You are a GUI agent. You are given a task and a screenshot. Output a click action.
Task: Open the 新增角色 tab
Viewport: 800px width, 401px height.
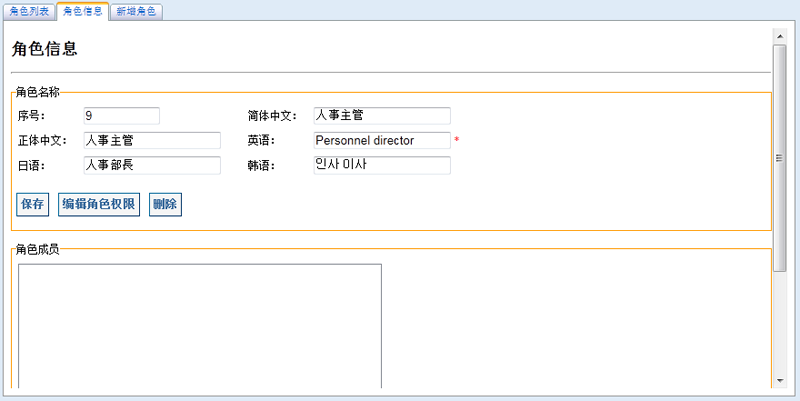click(136, 12)
